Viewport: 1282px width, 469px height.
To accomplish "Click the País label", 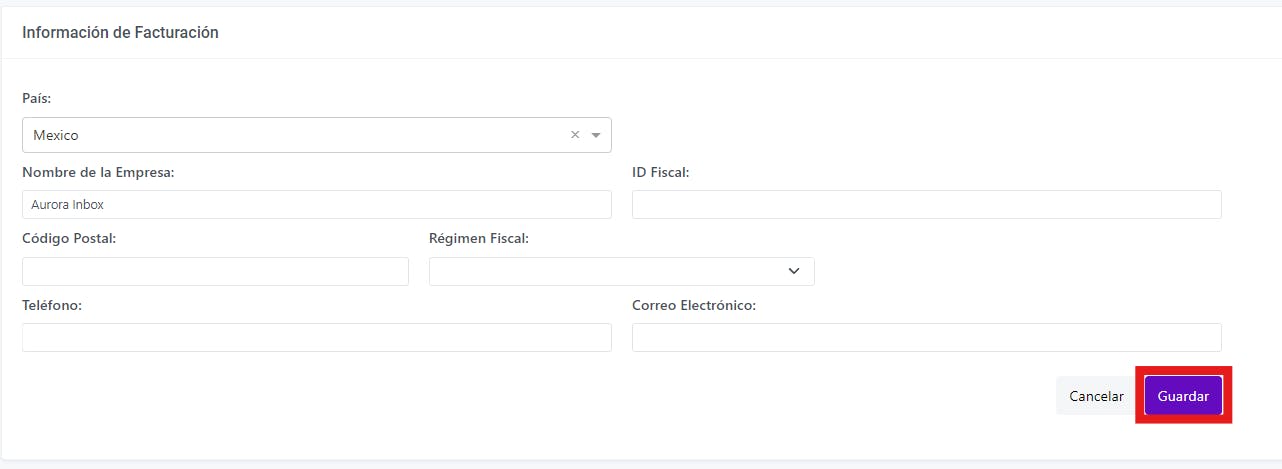I will coord(38,99).
